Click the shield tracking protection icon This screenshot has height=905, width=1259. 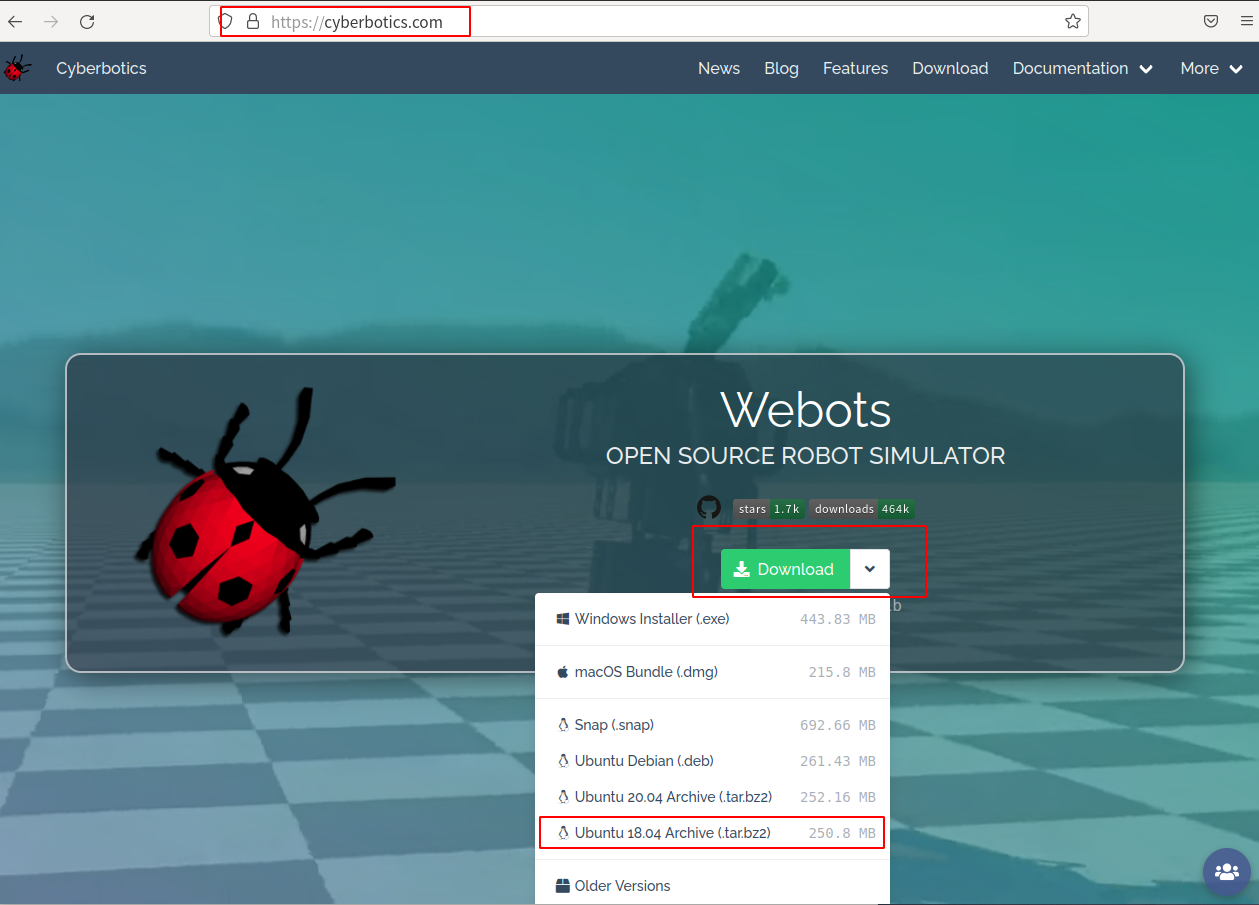point(226,21)
